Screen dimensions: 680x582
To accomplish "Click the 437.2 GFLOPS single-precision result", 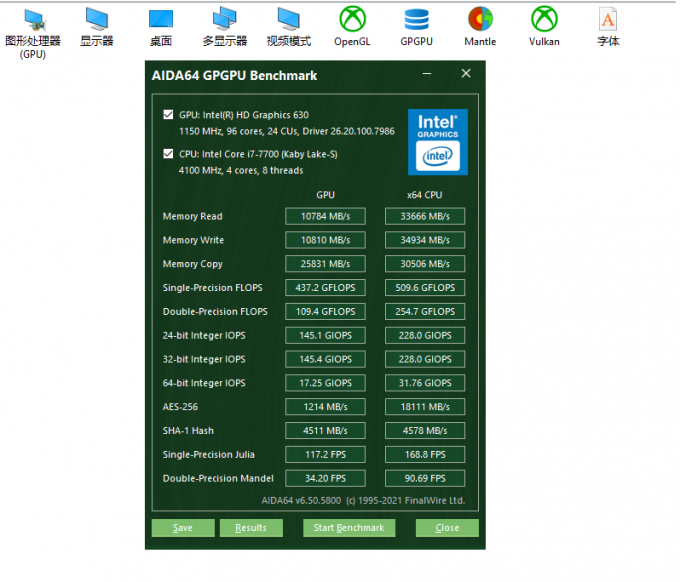I will [325, 288].
